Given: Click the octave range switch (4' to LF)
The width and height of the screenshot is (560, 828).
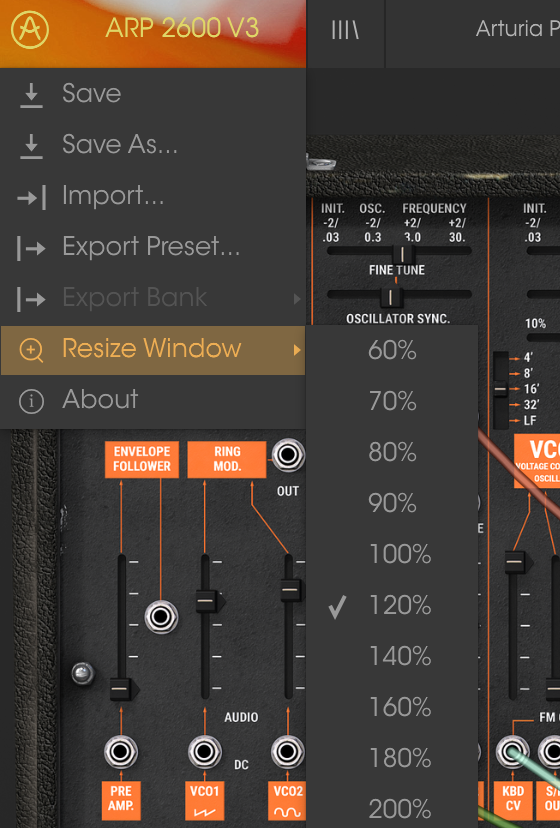Looking at the screenshot, I should pos(501,390).
